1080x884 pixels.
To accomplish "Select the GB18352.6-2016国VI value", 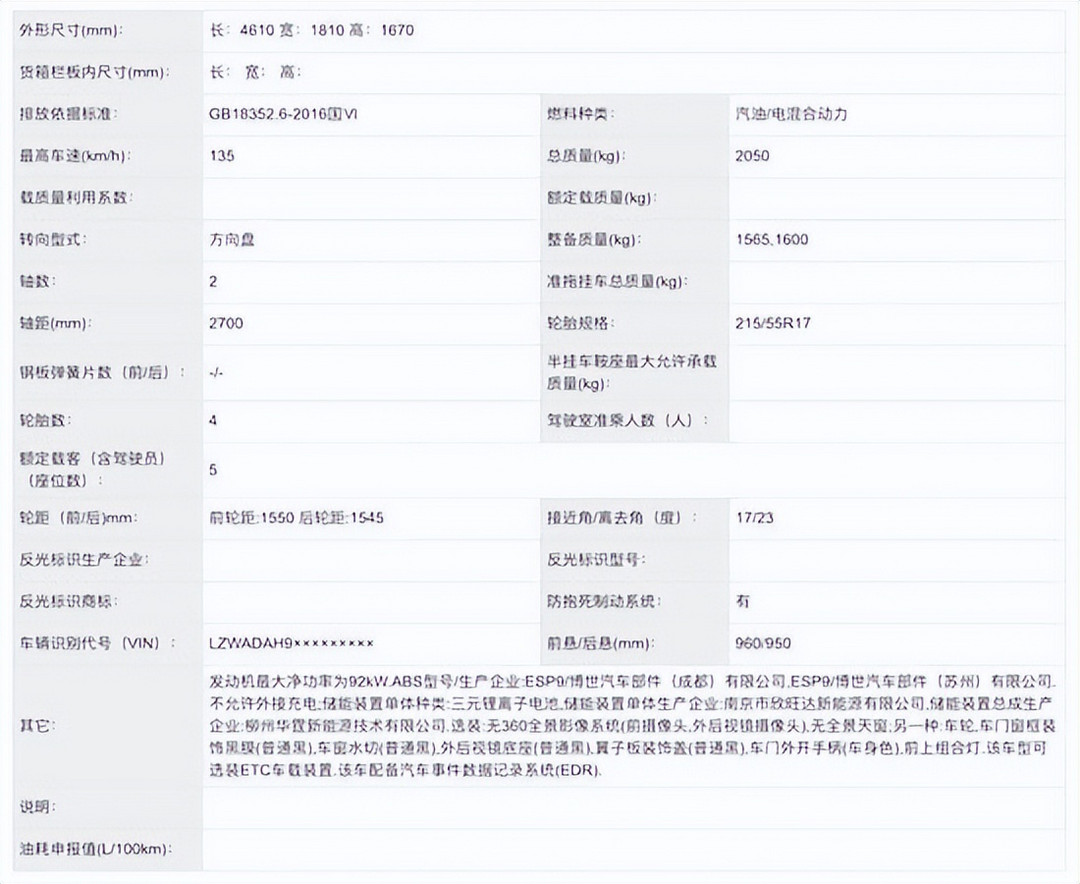I will coord(283,114).
